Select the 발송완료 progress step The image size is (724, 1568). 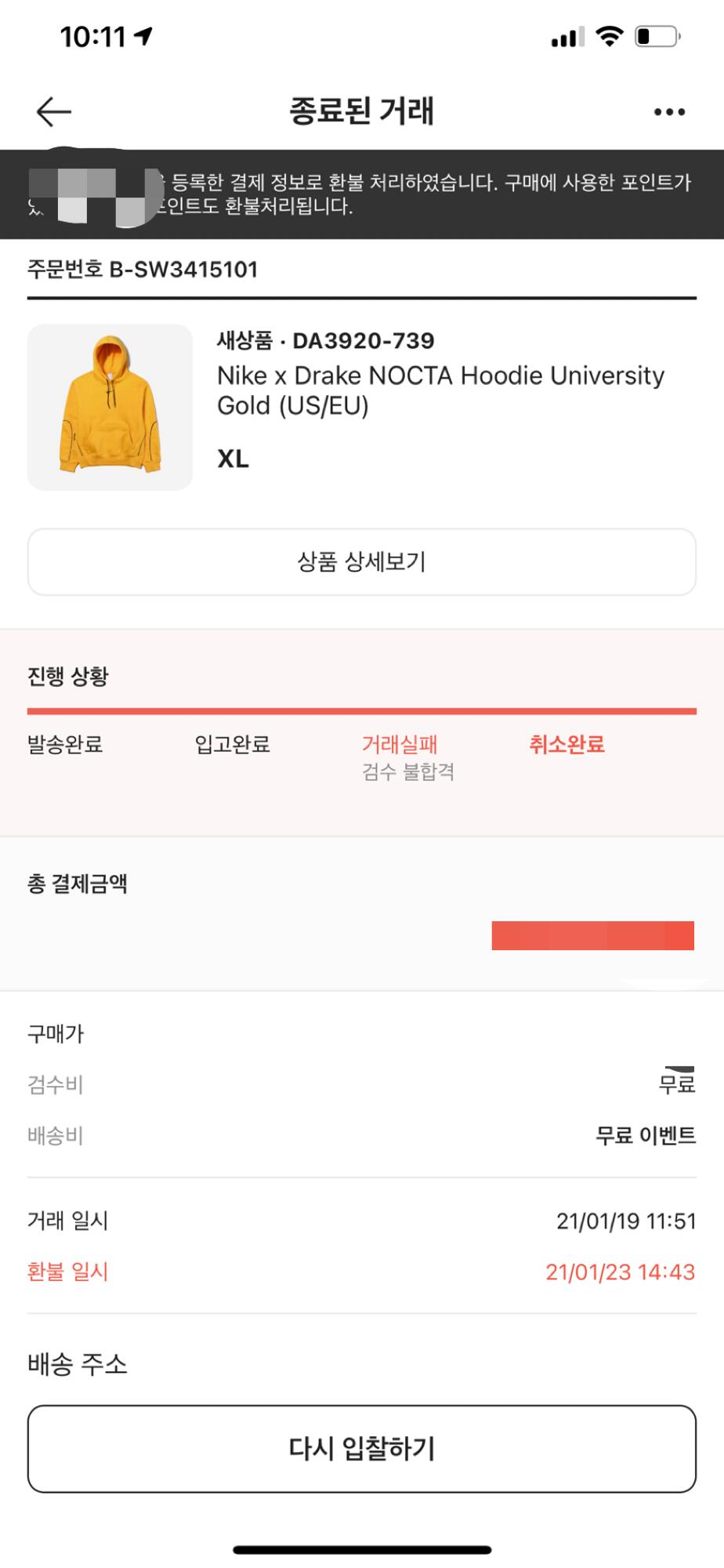point(65,744)
